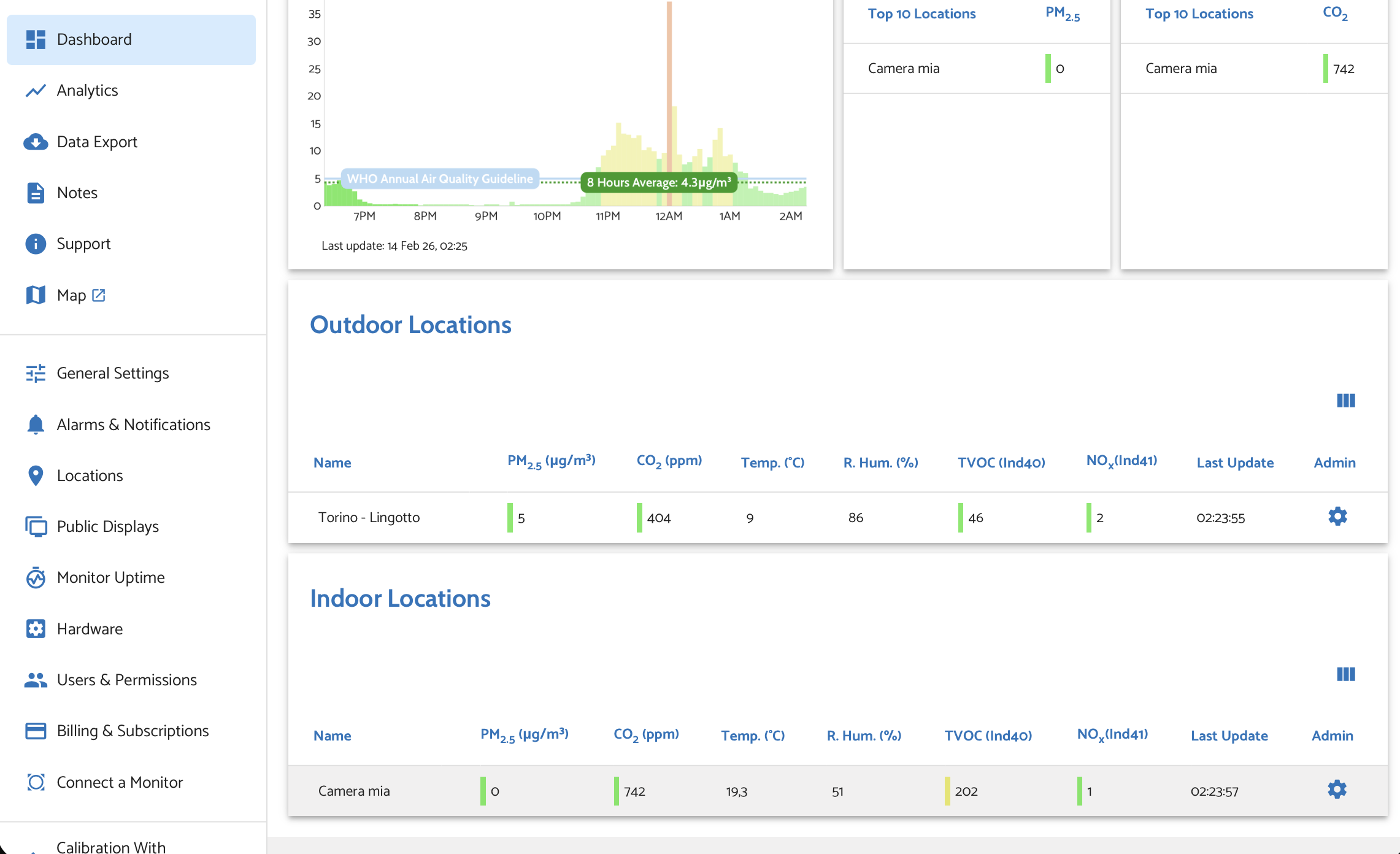Open Users & Permissions page

coord(126,680)
